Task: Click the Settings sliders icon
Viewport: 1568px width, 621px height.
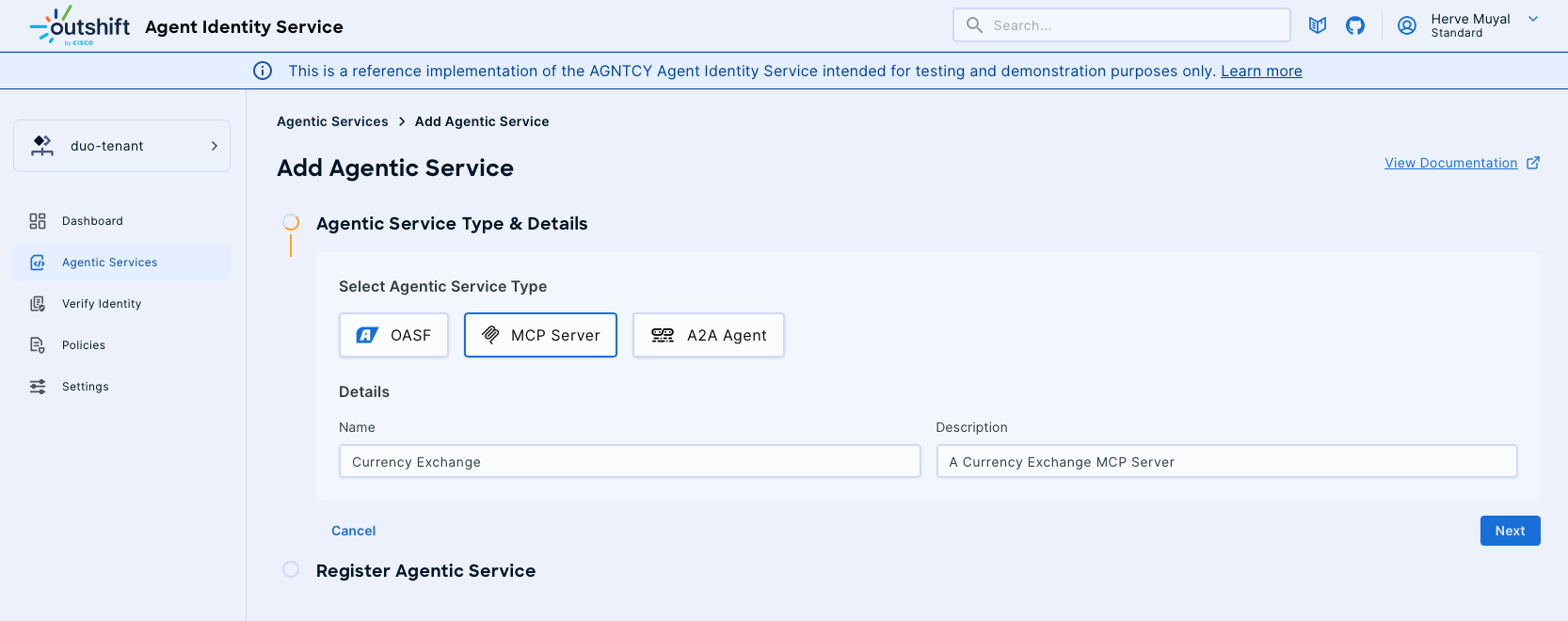Action: tap(38, 387)
